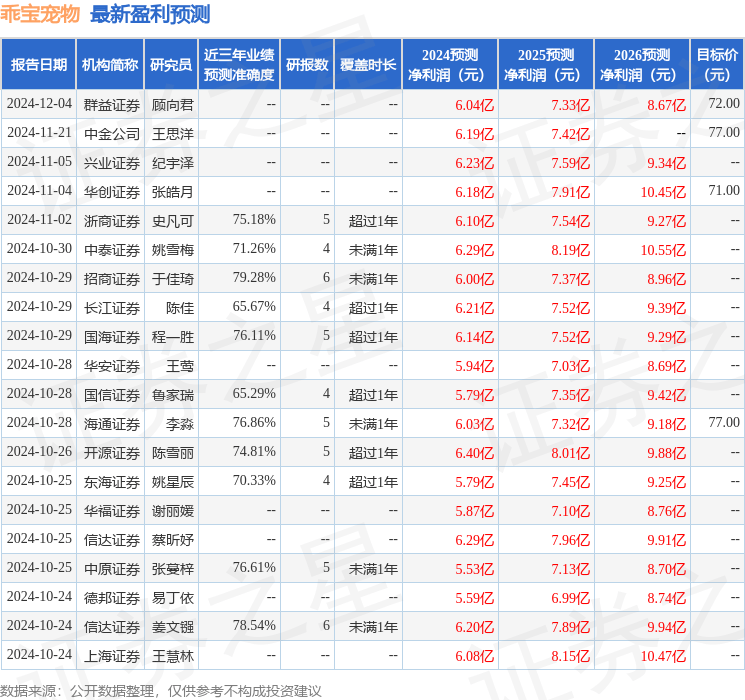Select the 上海证券 institution cell
Screen dimensions: 745x700
tap(112, 656)
